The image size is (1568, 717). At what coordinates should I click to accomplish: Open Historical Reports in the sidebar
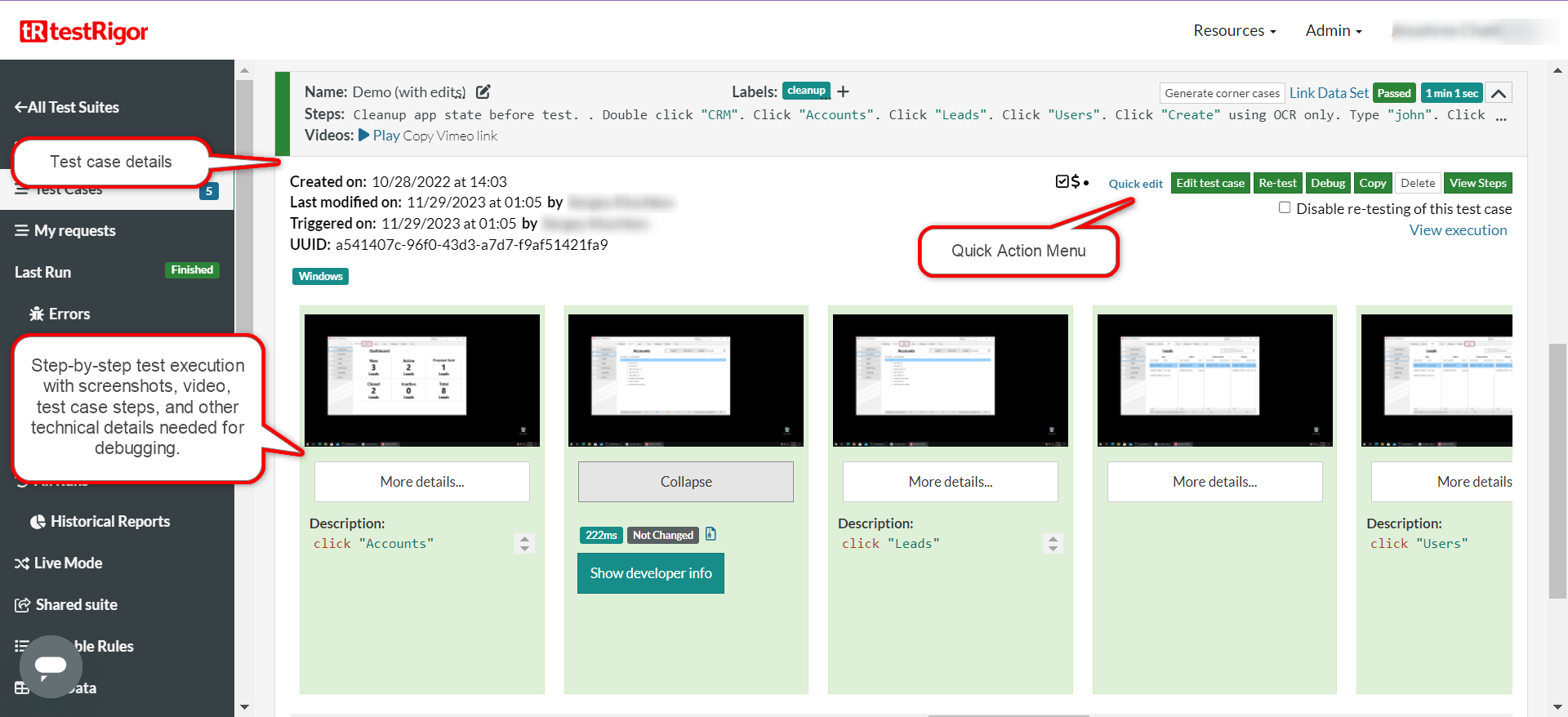coord(100,521)
